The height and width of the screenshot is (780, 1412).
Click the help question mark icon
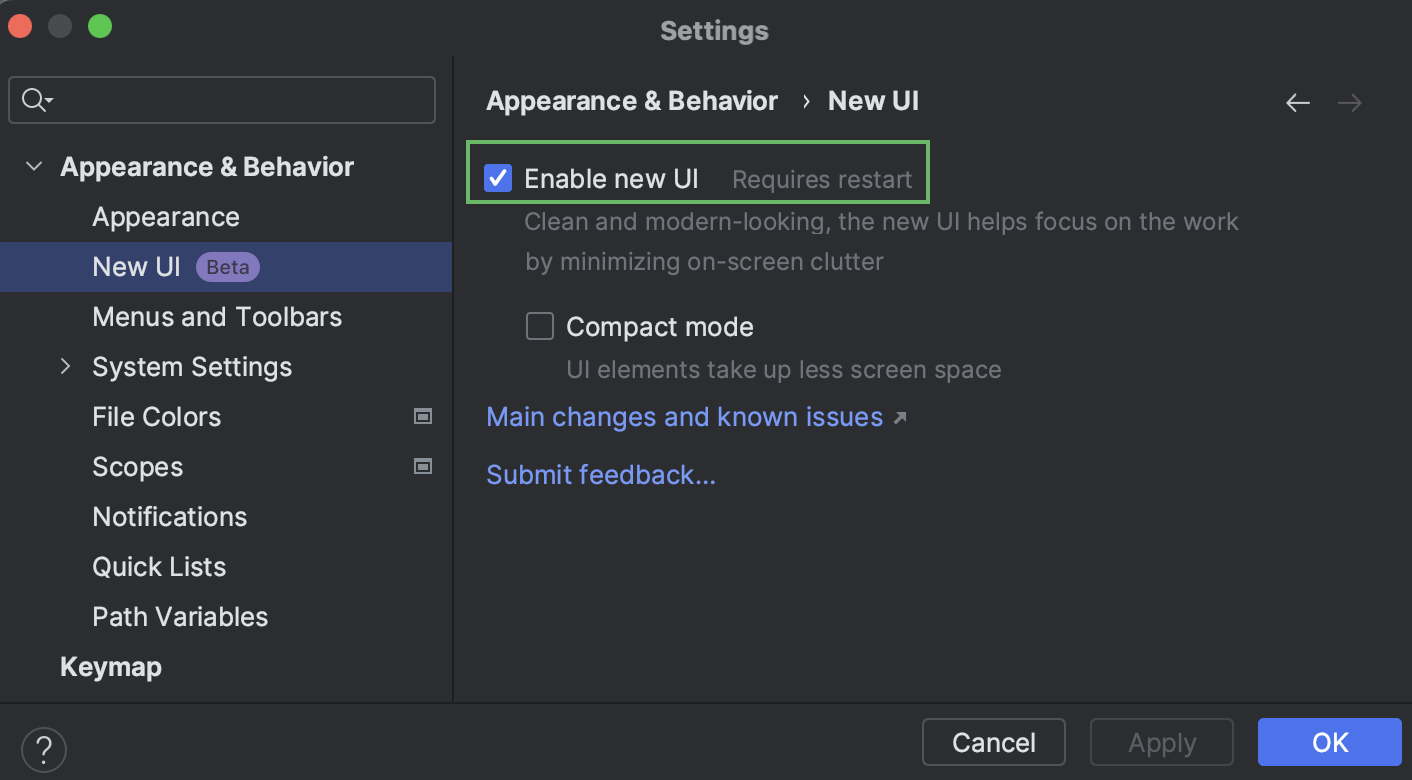pos(43,748)
